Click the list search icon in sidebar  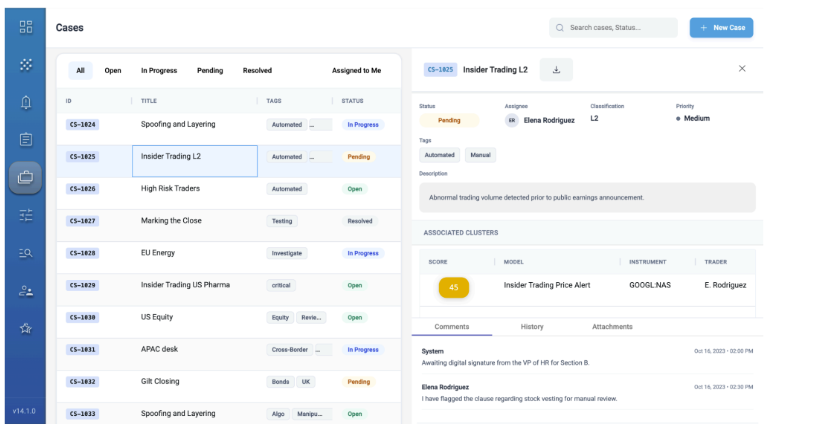[26, 253]
